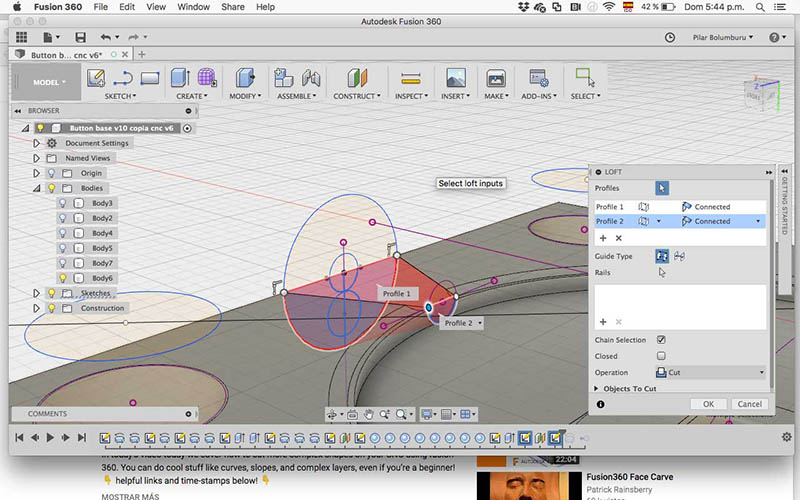Toggle visibility bulb for Body3
The width and height of the screenshot is (800, 500).
click(62, 203)
